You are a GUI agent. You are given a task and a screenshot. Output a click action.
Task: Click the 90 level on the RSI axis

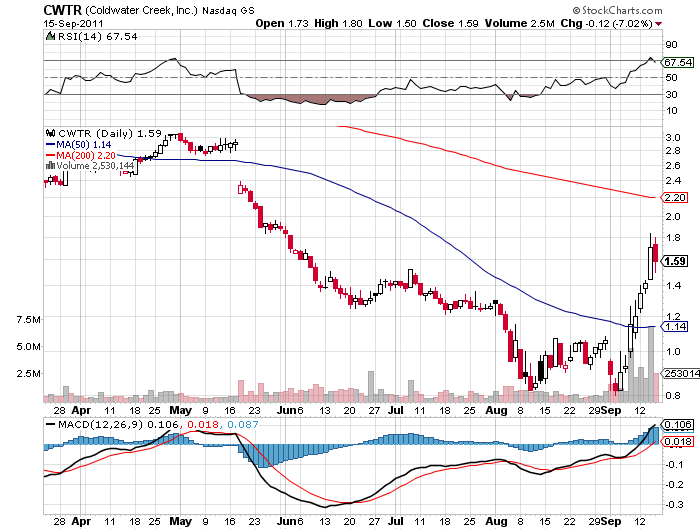(671, 44)
